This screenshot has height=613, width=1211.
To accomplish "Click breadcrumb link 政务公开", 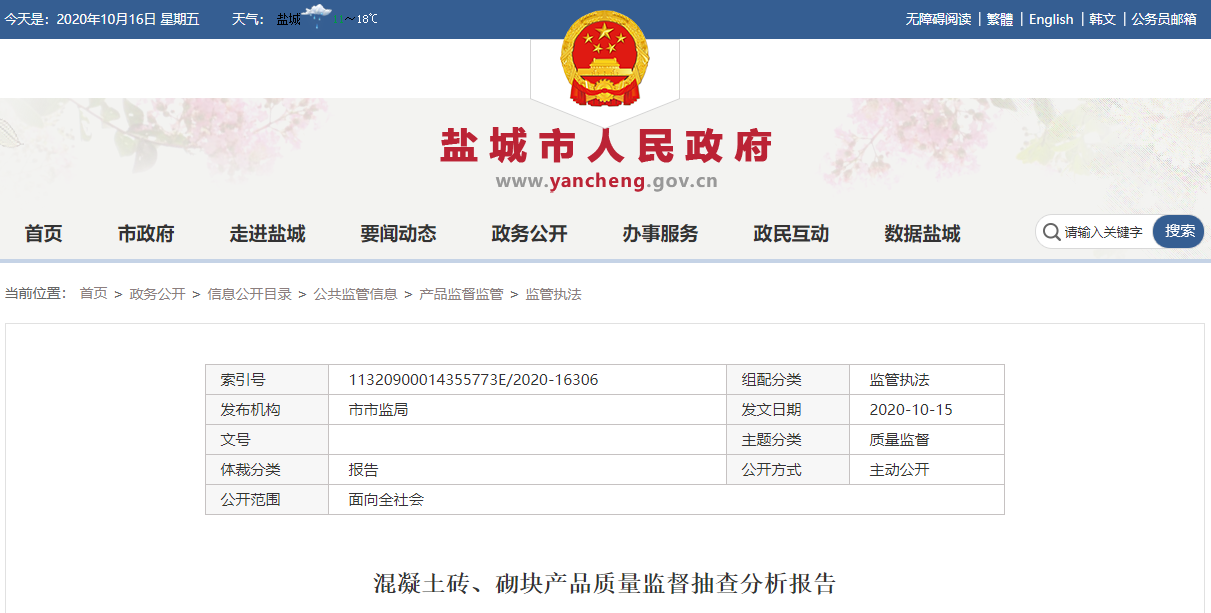I will point(157,294).
